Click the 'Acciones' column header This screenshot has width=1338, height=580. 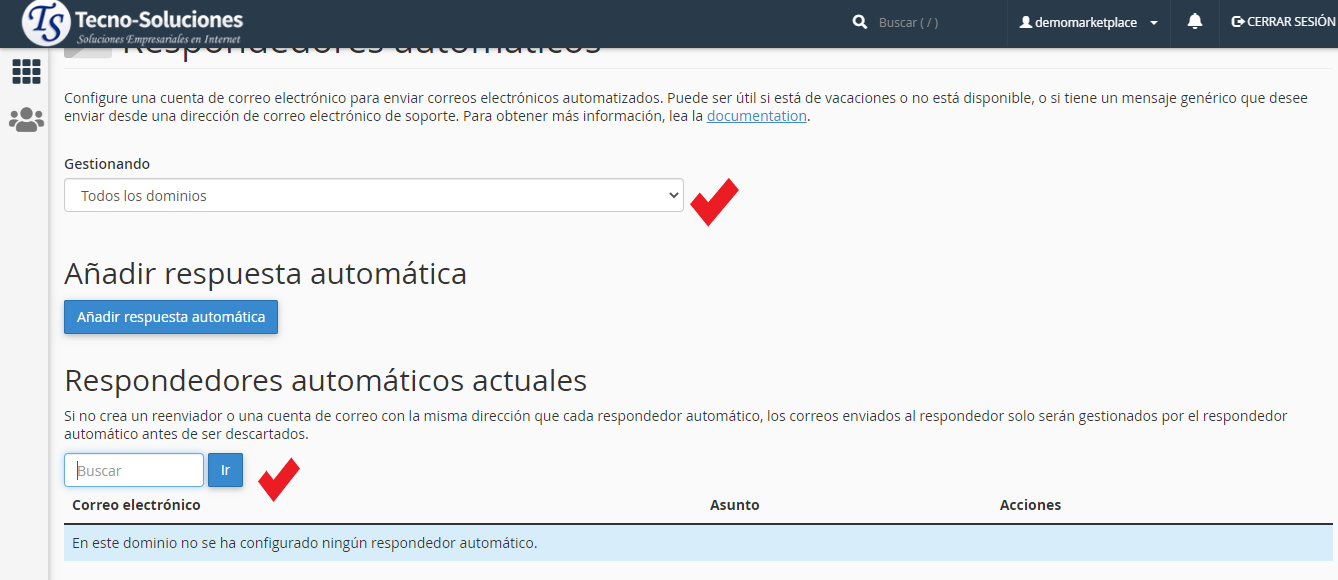click(x=1030, y=505)
